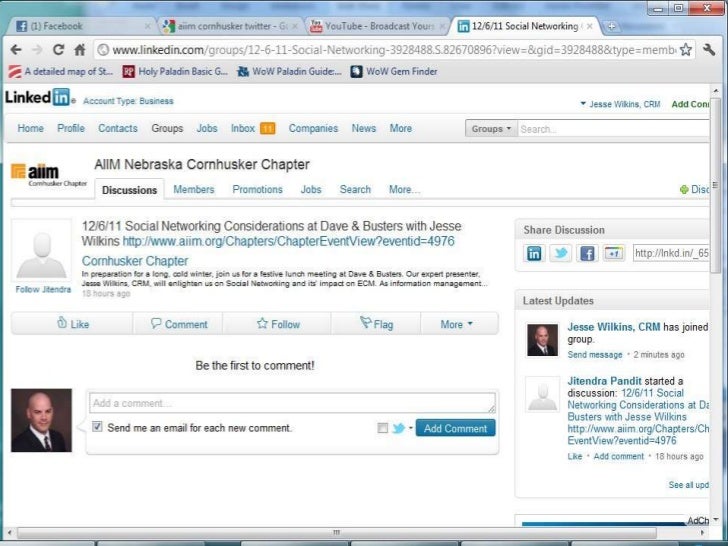
Task: Share discussion on LinkedIn icon
Action: pos(534,254)
